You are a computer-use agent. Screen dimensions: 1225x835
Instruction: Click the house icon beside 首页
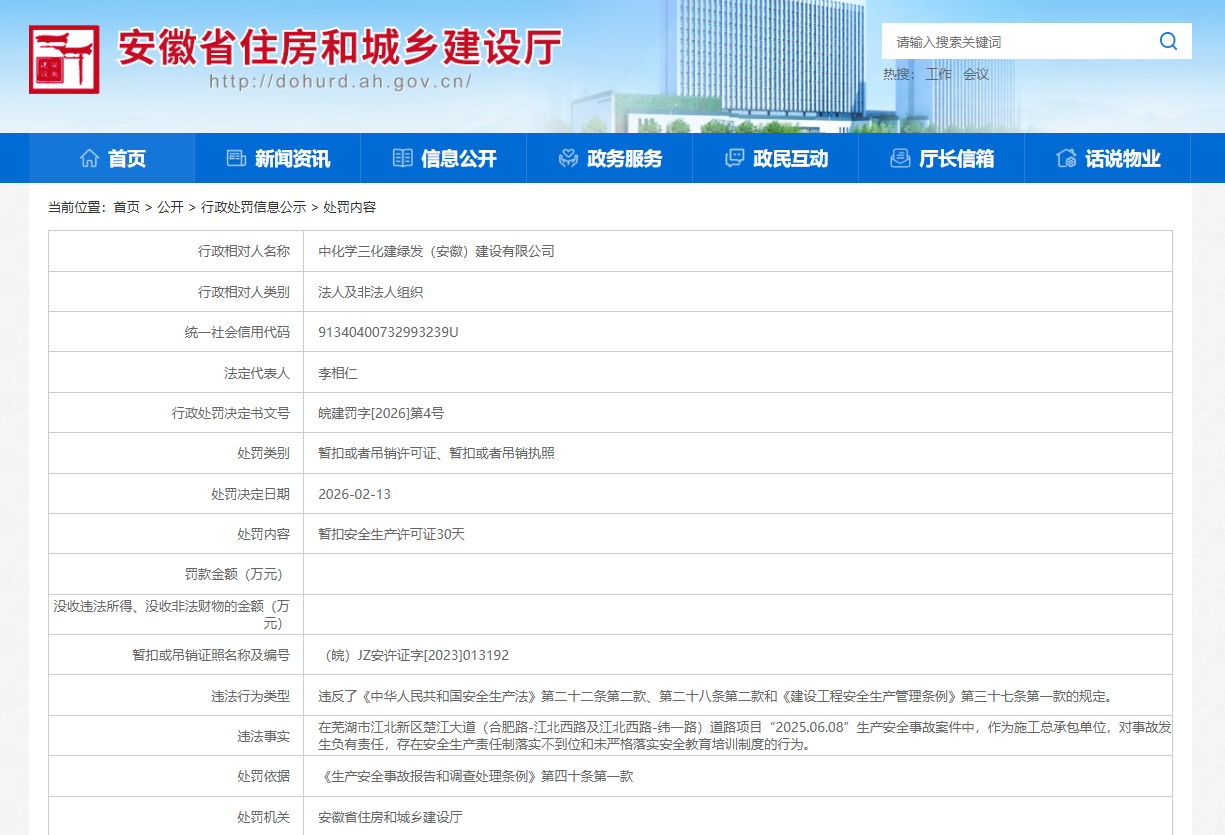(89, 158)
